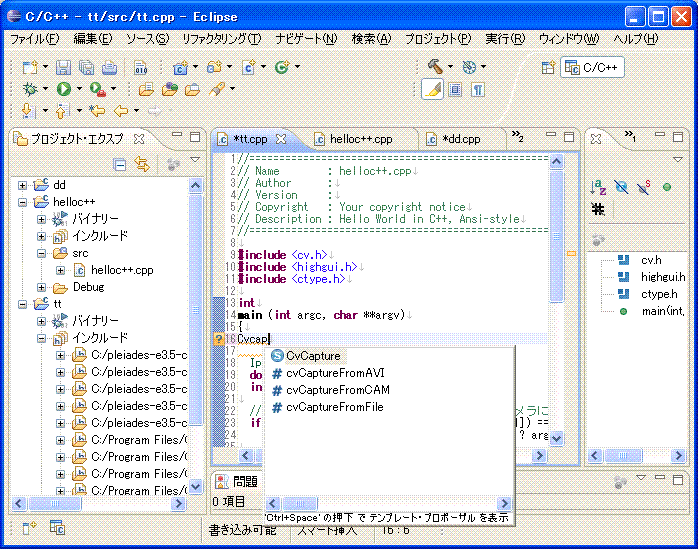Click the New wizard toolbar icon
Screen dimensions: 698x549
30,67
